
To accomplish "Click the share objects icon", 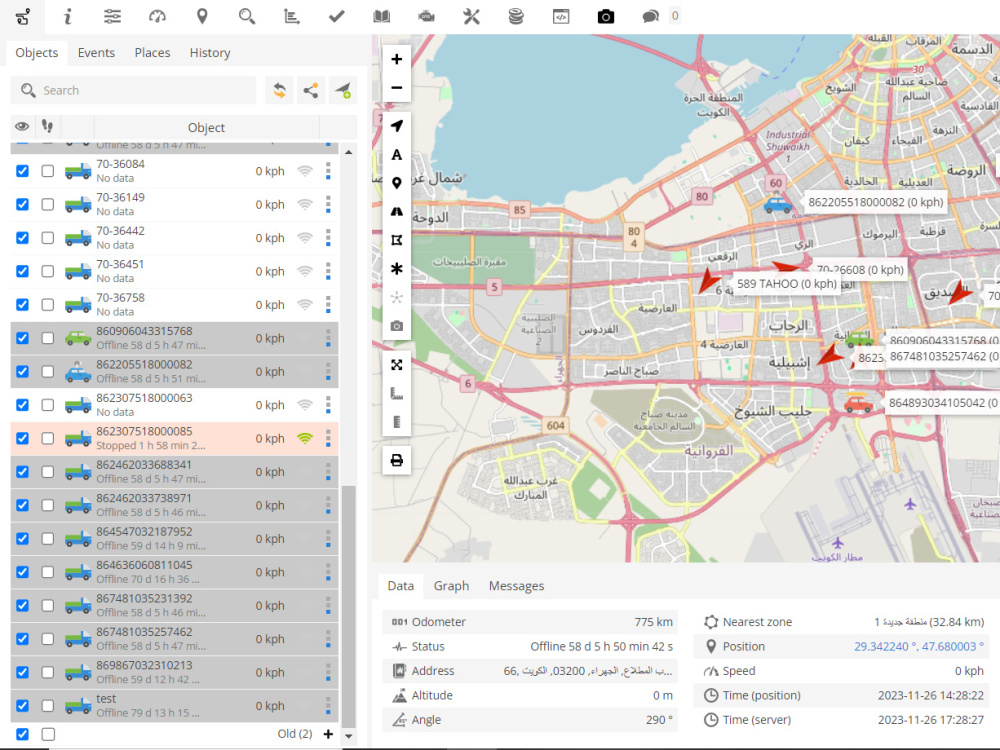I will tap(311, 91).
